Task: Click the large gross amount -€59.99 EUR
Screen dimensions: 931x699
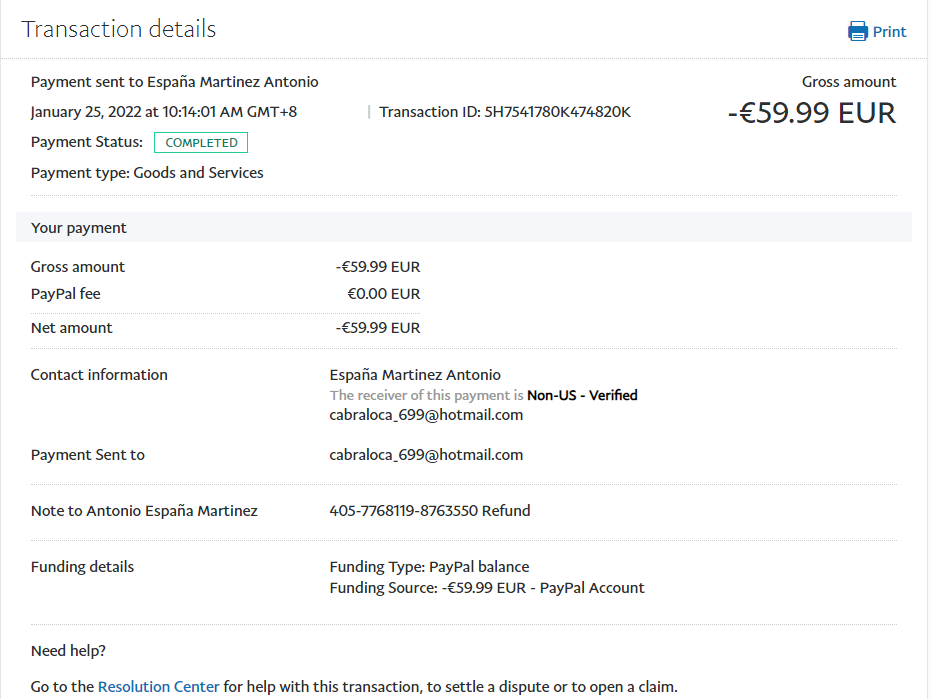Action: coord(811,112)
